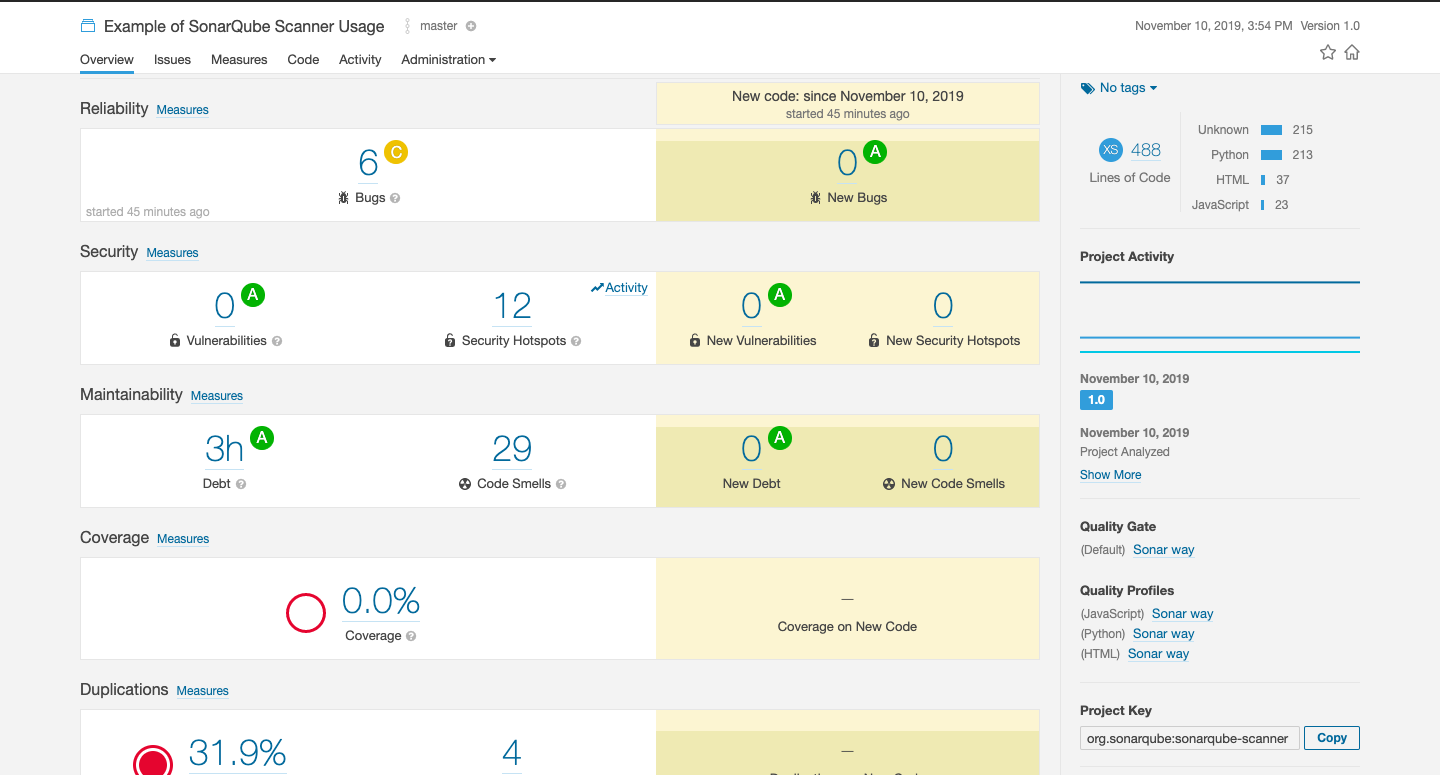Click the A rating badge beside New Debt
Screen dimensions: 1440x775
[780, 438]
